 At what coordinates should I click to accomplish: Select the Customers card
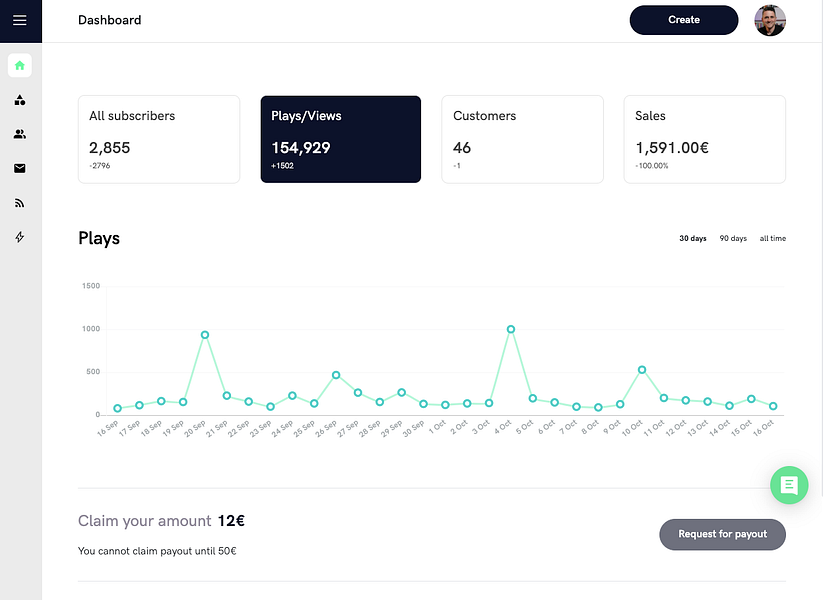pos(522,139)
